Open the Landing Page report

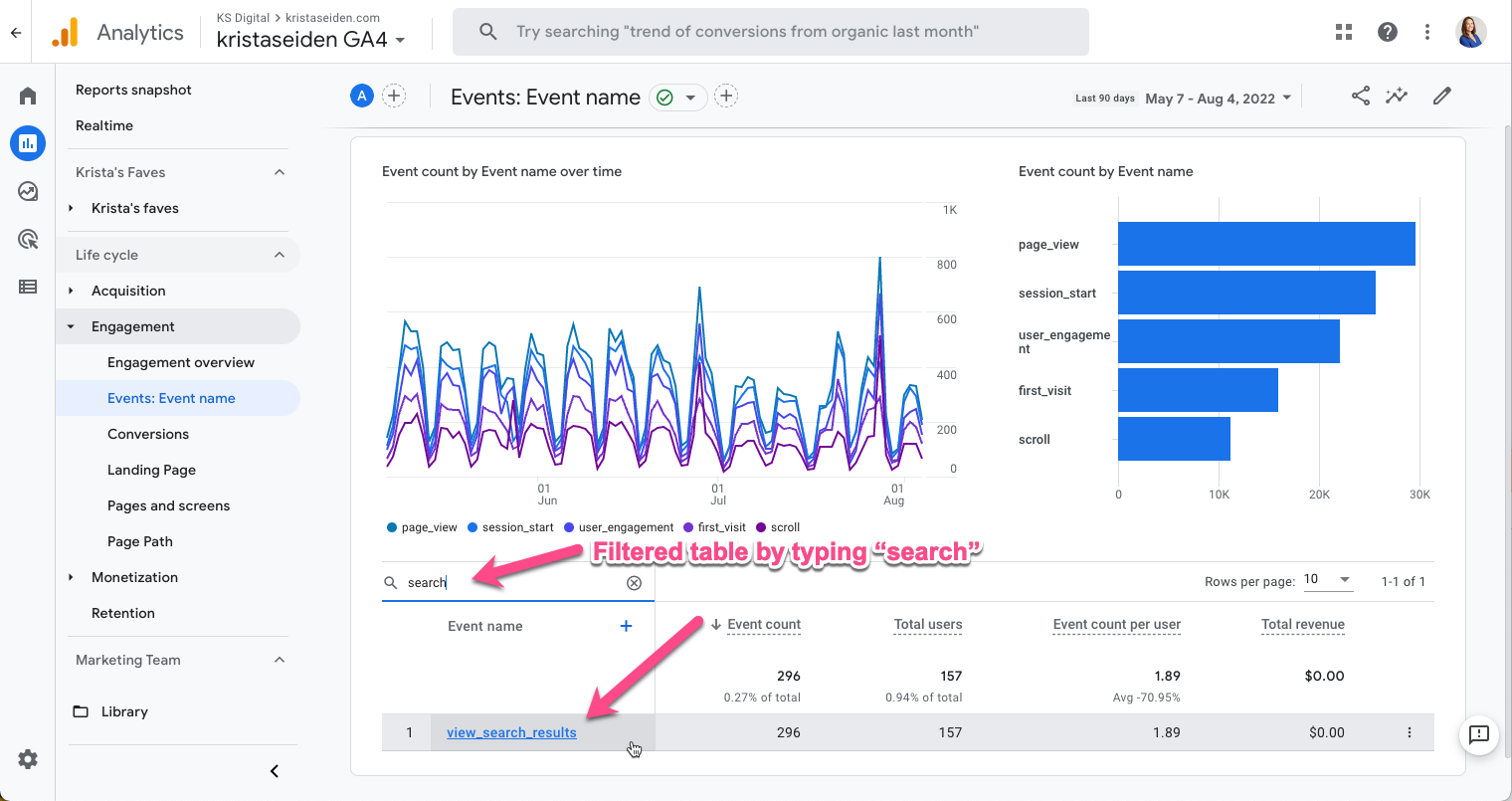pos(151,470)
